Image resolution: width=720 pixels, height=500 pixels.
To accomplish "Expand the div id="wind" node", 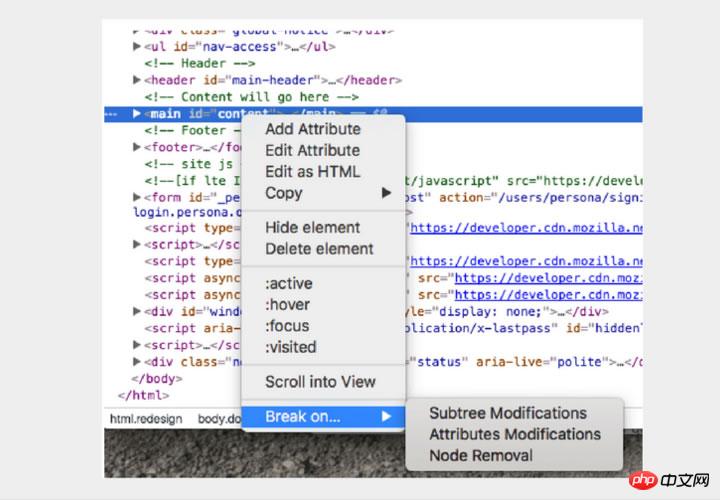I will [x=136, y=311].
